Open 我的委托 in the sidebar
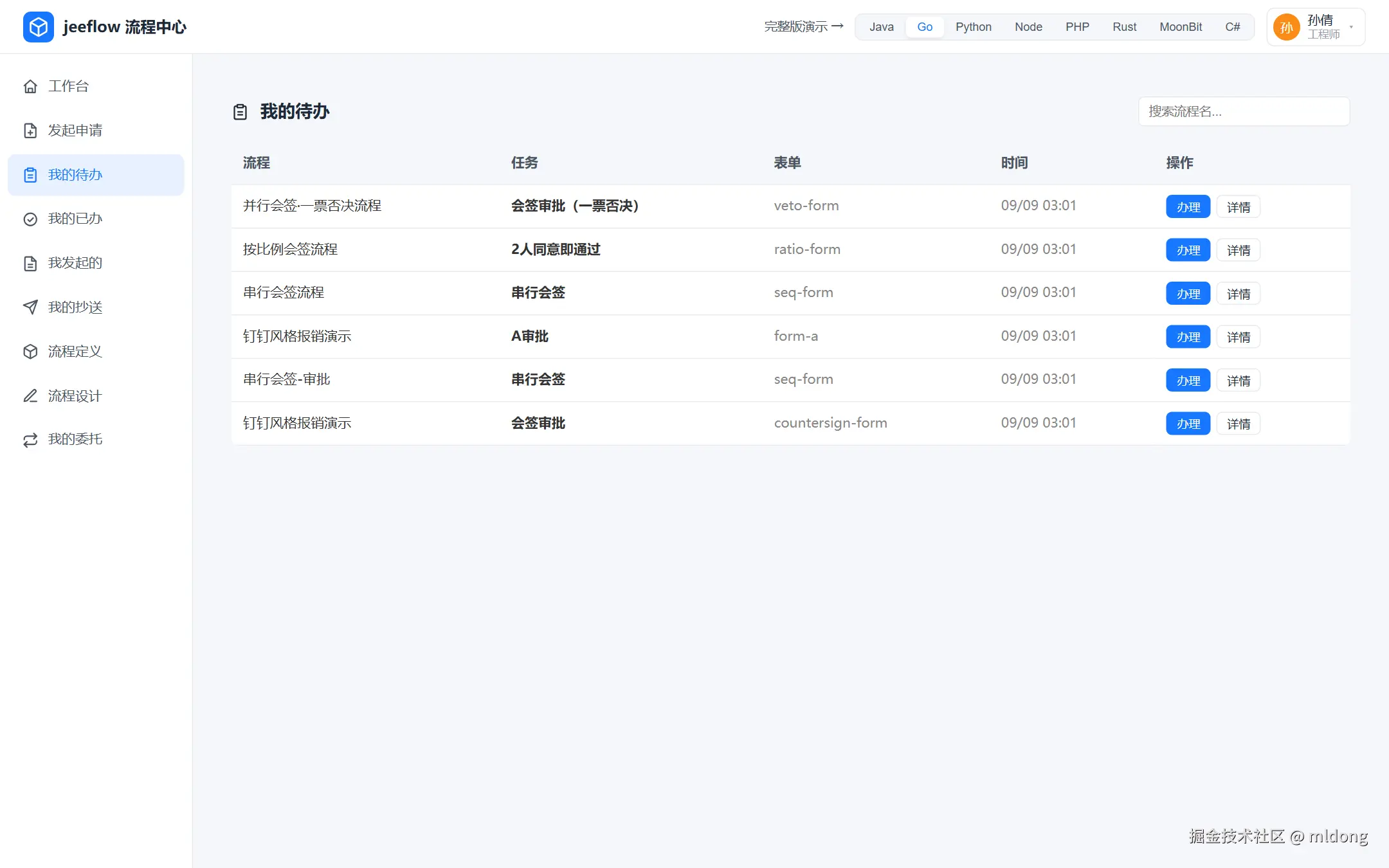The height and width of the screenshot is (868, 1389). (96, 440)
